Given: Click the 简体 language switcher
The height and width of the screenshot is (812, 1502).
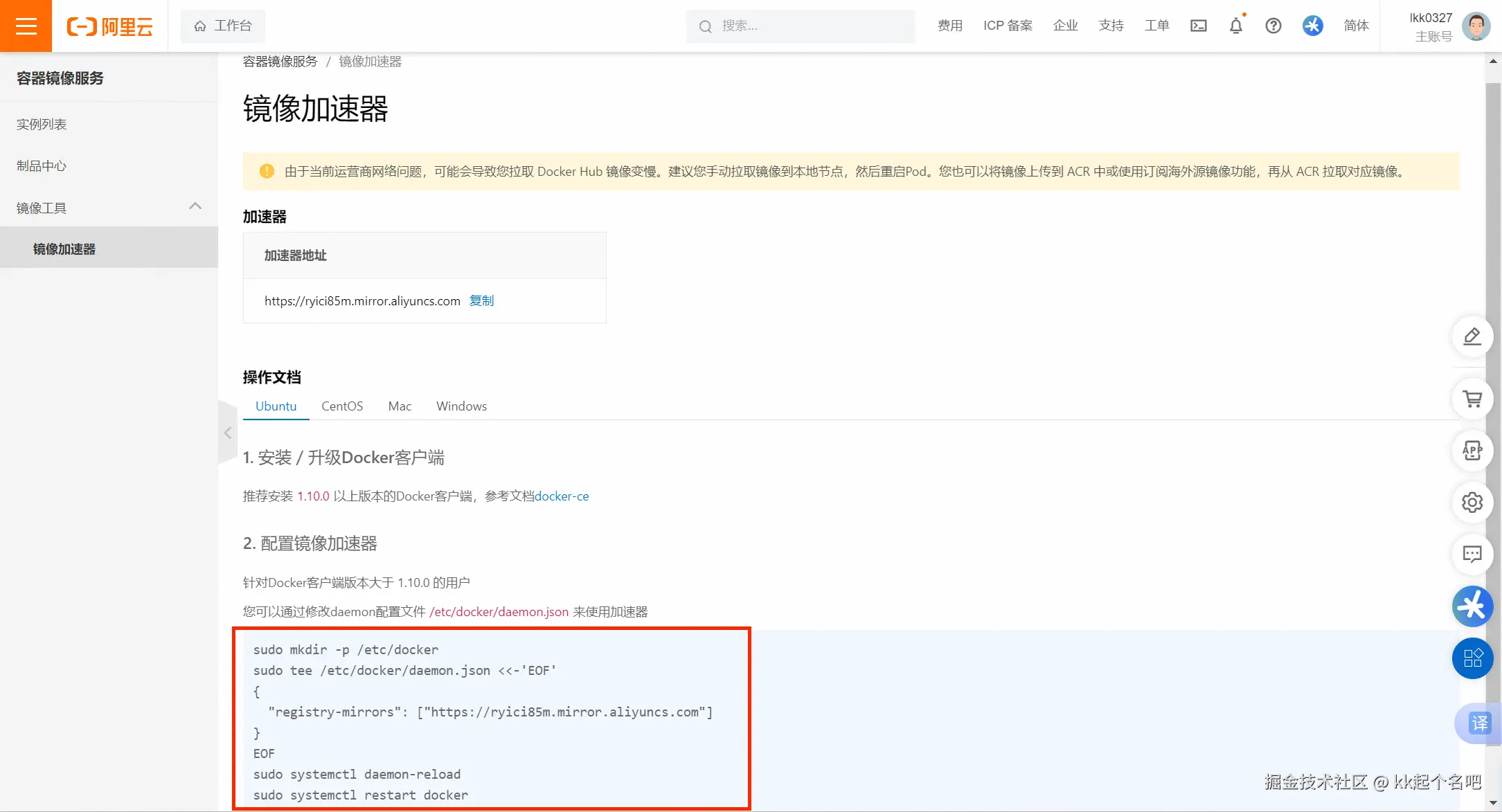Looking at the screenshot, I should pos(1356,26).
